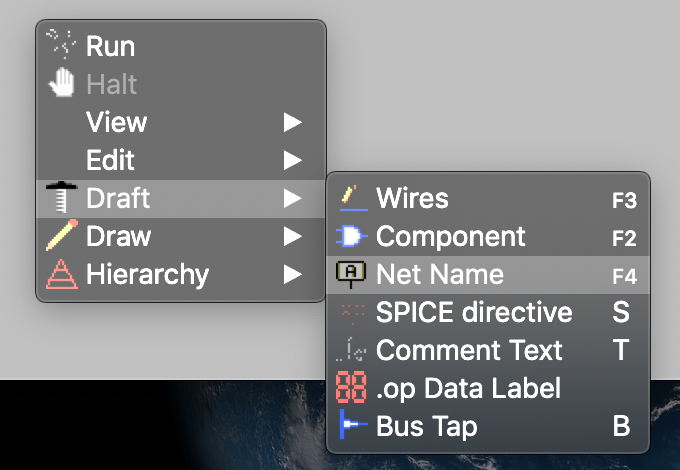Click the Wires pencil icon
The width and height of the screenshot is (680, 470).
[353, 198]
